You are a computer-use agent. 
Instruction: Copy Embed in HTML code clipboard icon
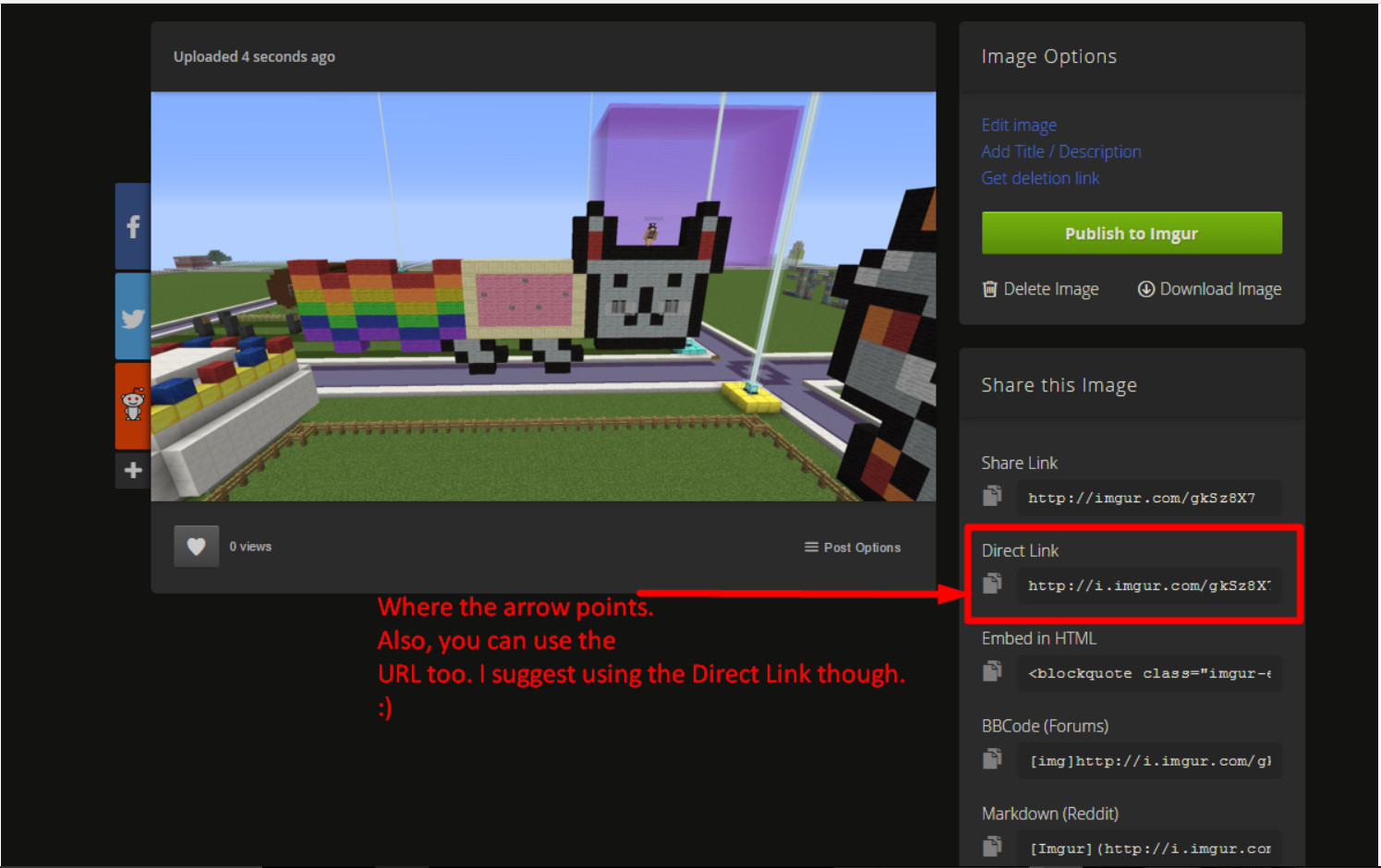coord(992,671)
